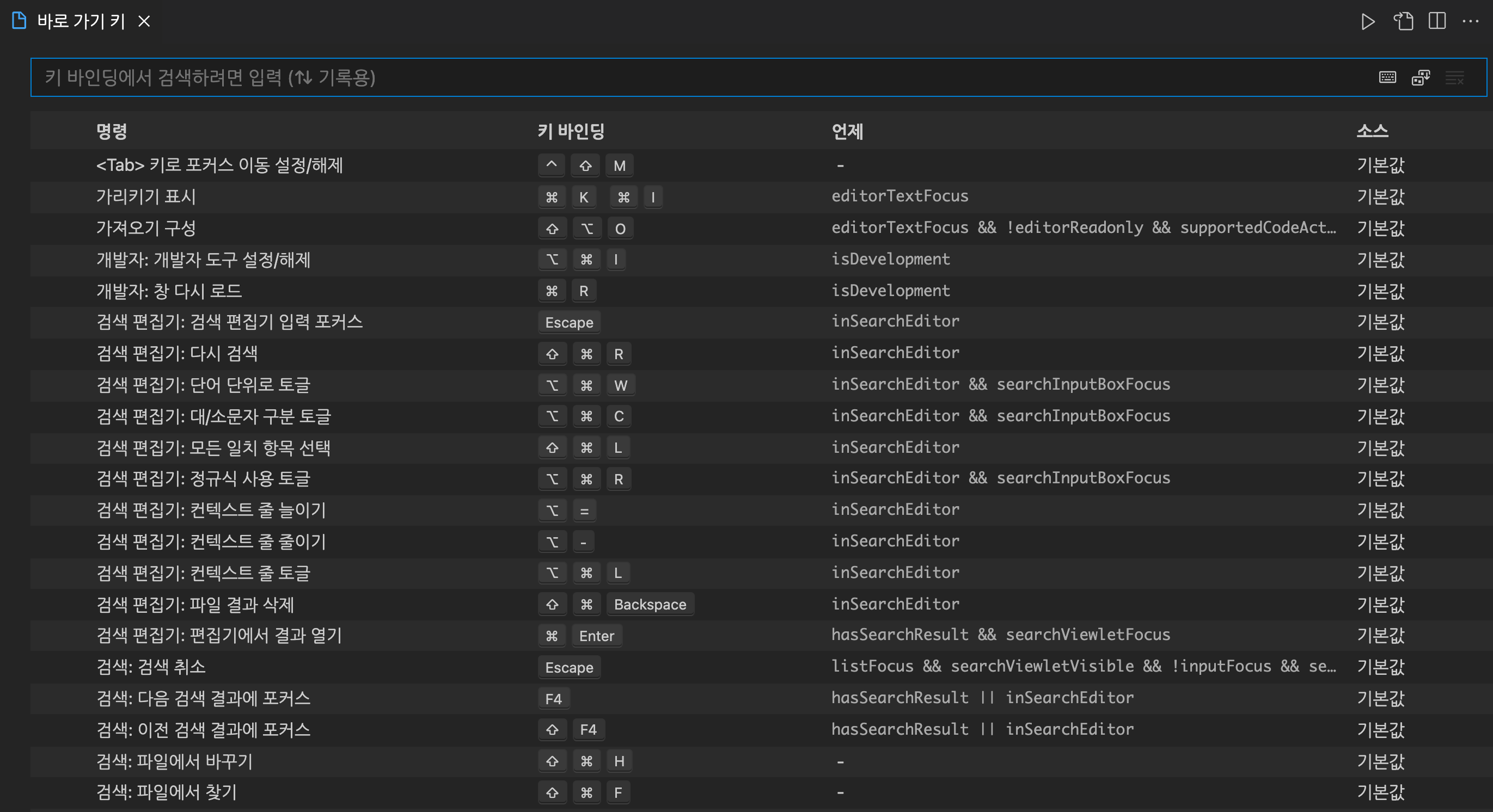
Task: Toggle sort by precedence icon
Action: tap(1421, 78)
